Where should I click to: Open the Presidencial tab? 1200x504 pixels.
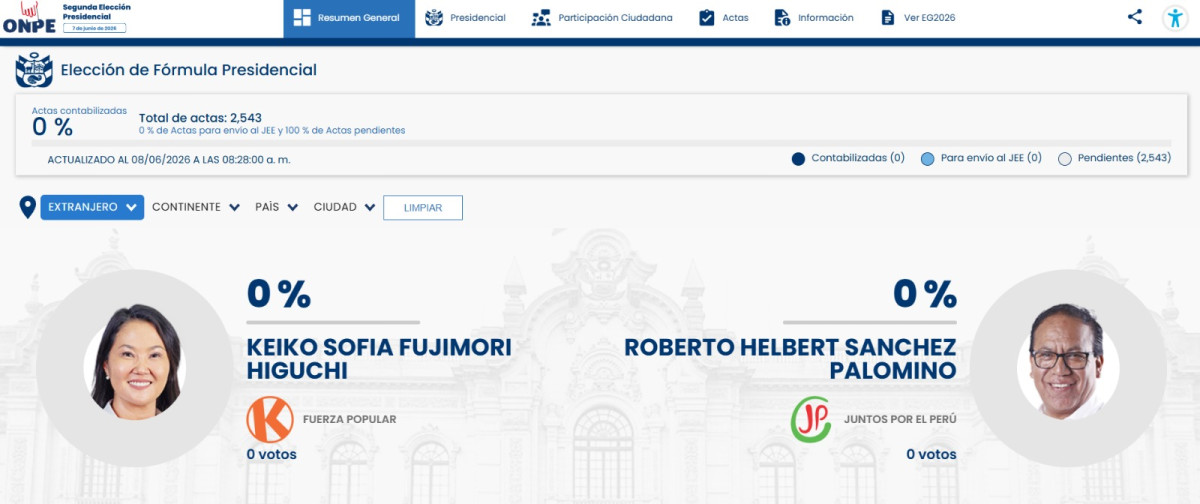465,18
